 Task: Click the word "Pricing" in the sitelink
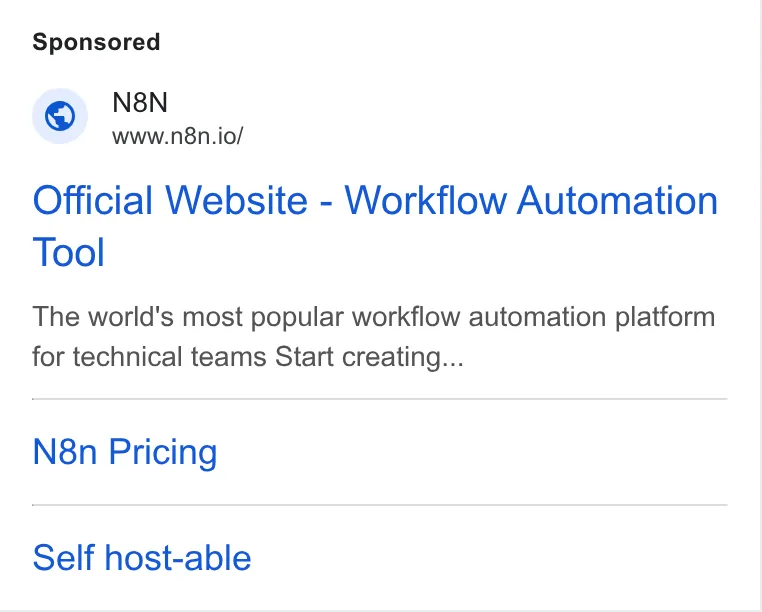[163, 453]
